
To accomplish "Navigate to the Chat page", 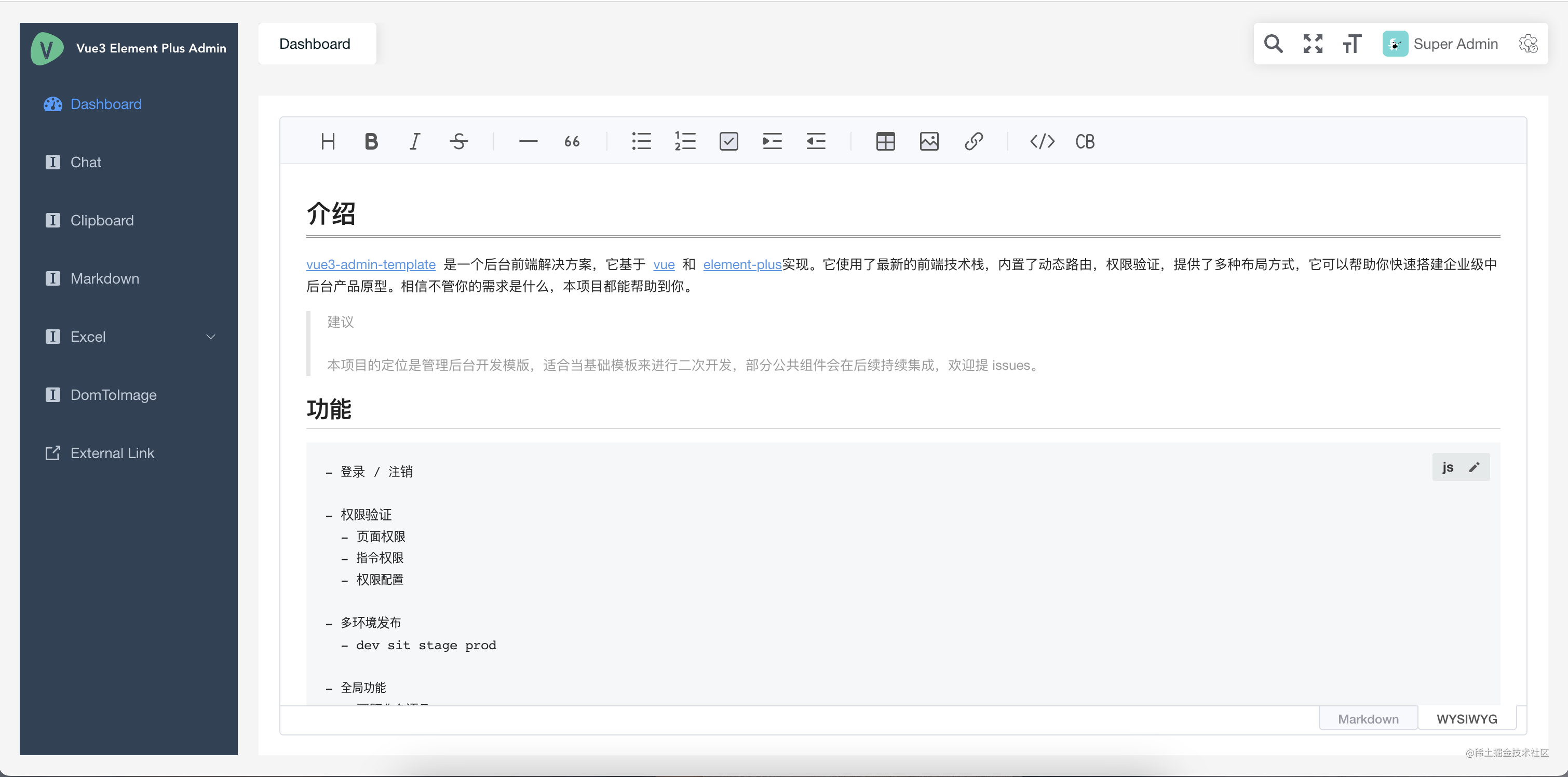I will (x=86, y=162).
